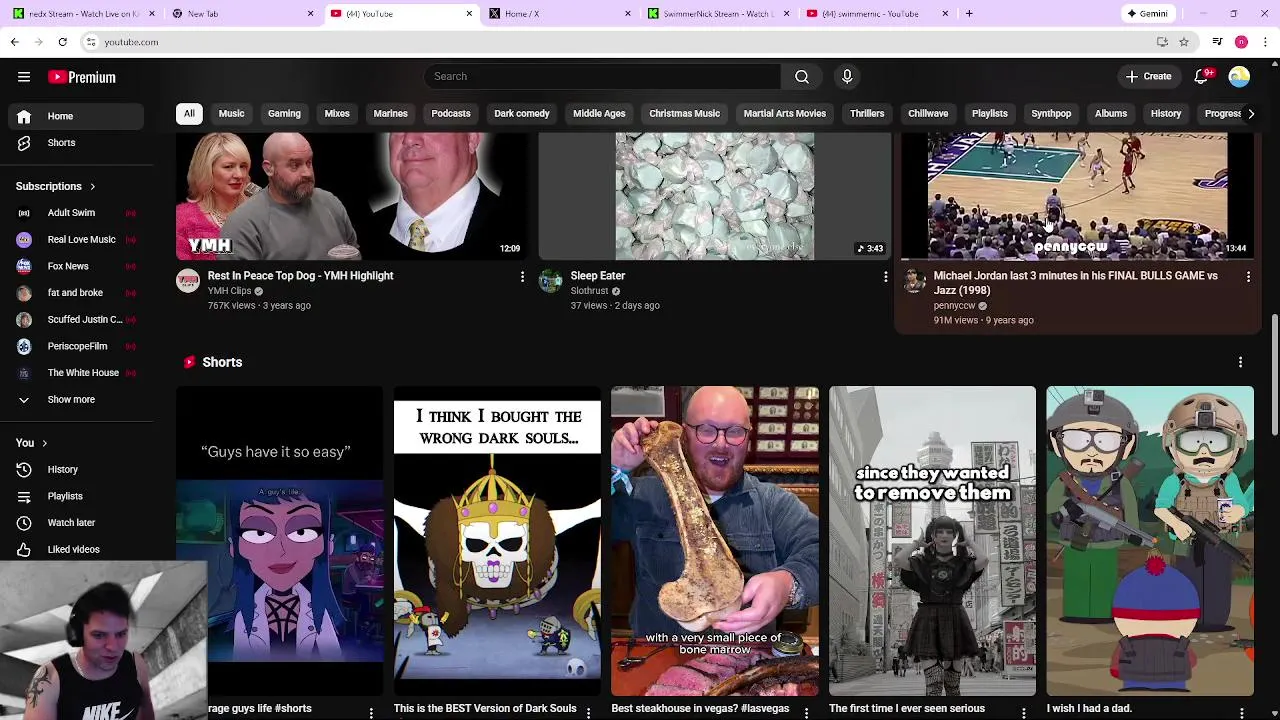Expand Show more subscriptions

[76, 400]
